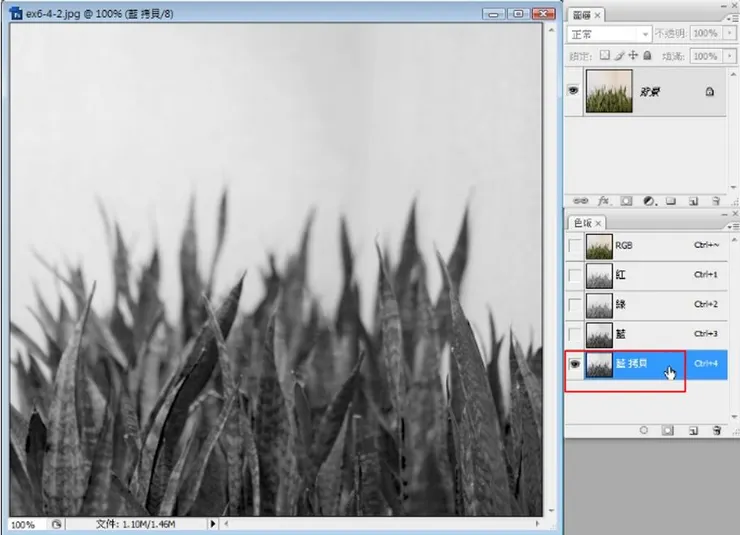This screenshot has height=535, width=740.
Task: Select the 色版 panel tab
Action: tap(581, 222)
